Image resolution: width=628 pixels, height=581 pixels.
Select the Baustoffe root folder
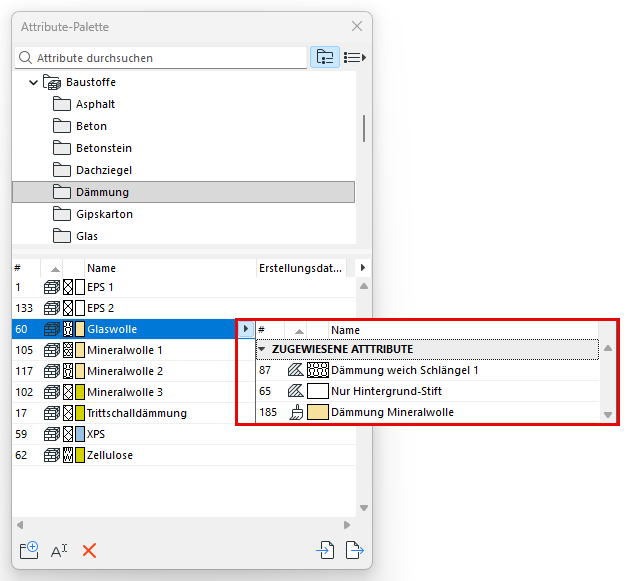[x=91, y=82]
